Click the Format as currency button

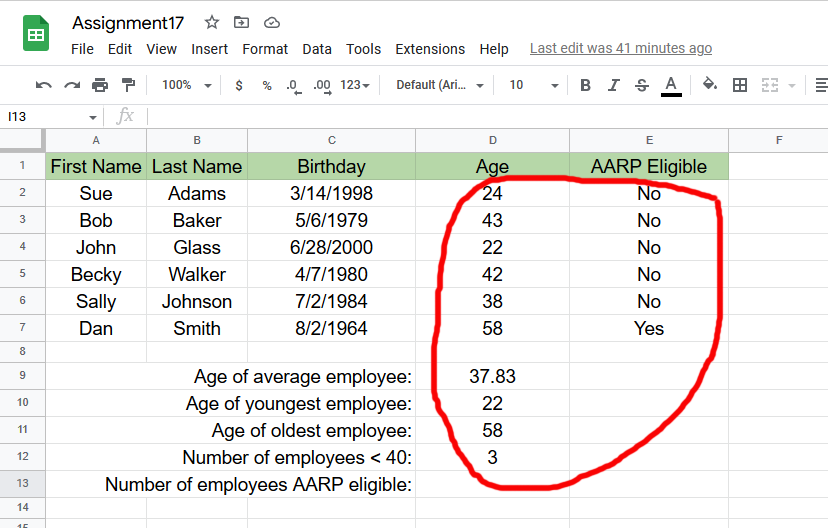[238, 85]
